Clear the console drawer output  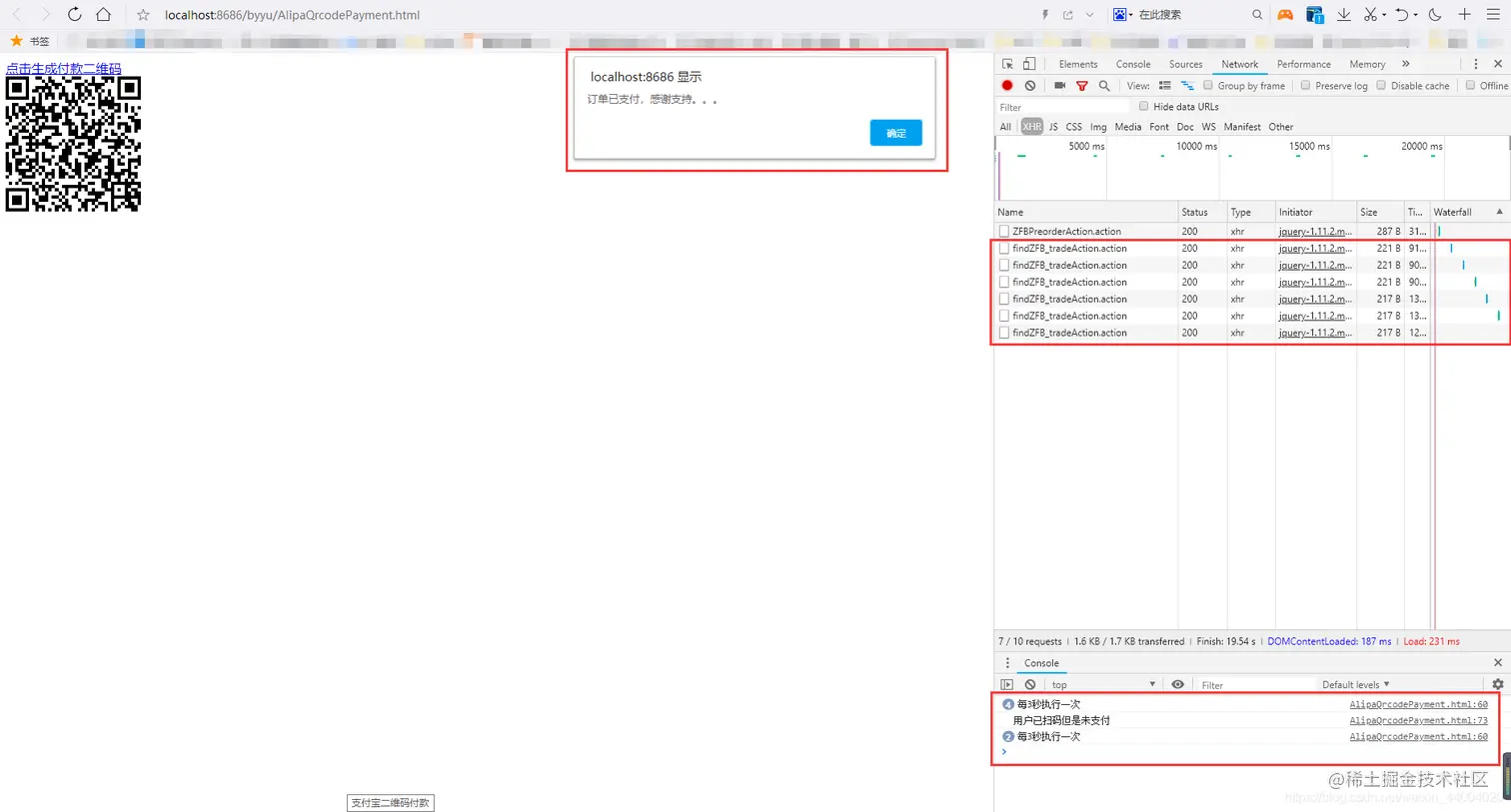pyautogui.click(x=1030, y=685)
